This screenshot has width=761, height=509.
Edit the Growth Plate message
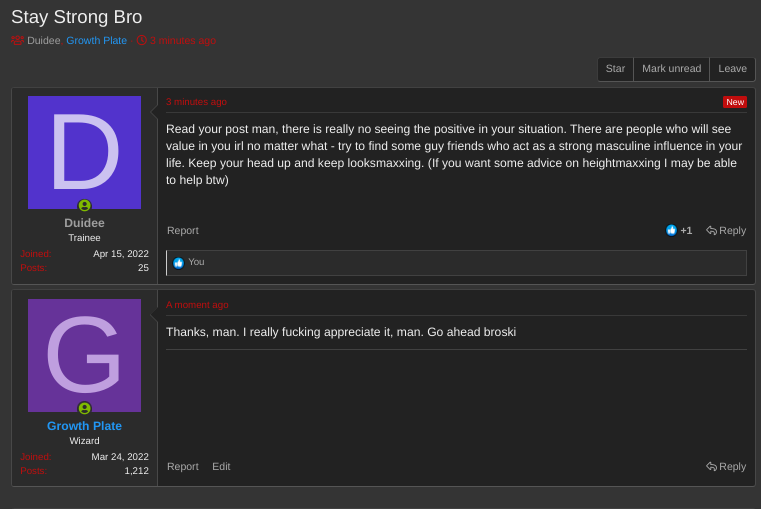pyautogui.click(x=221, y=466)
